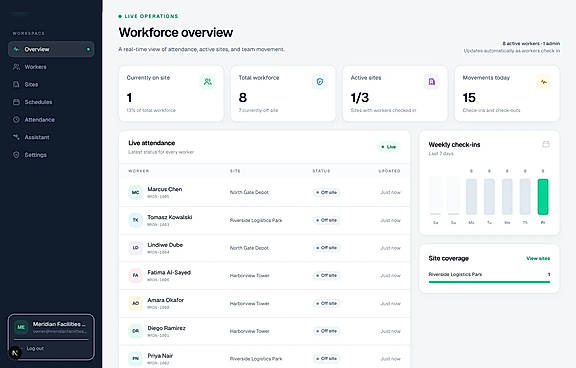Click the calendar icon in Weekly check-ins
Image resolution: width=576 pixels, height=368 pixels.
point(546,144)
